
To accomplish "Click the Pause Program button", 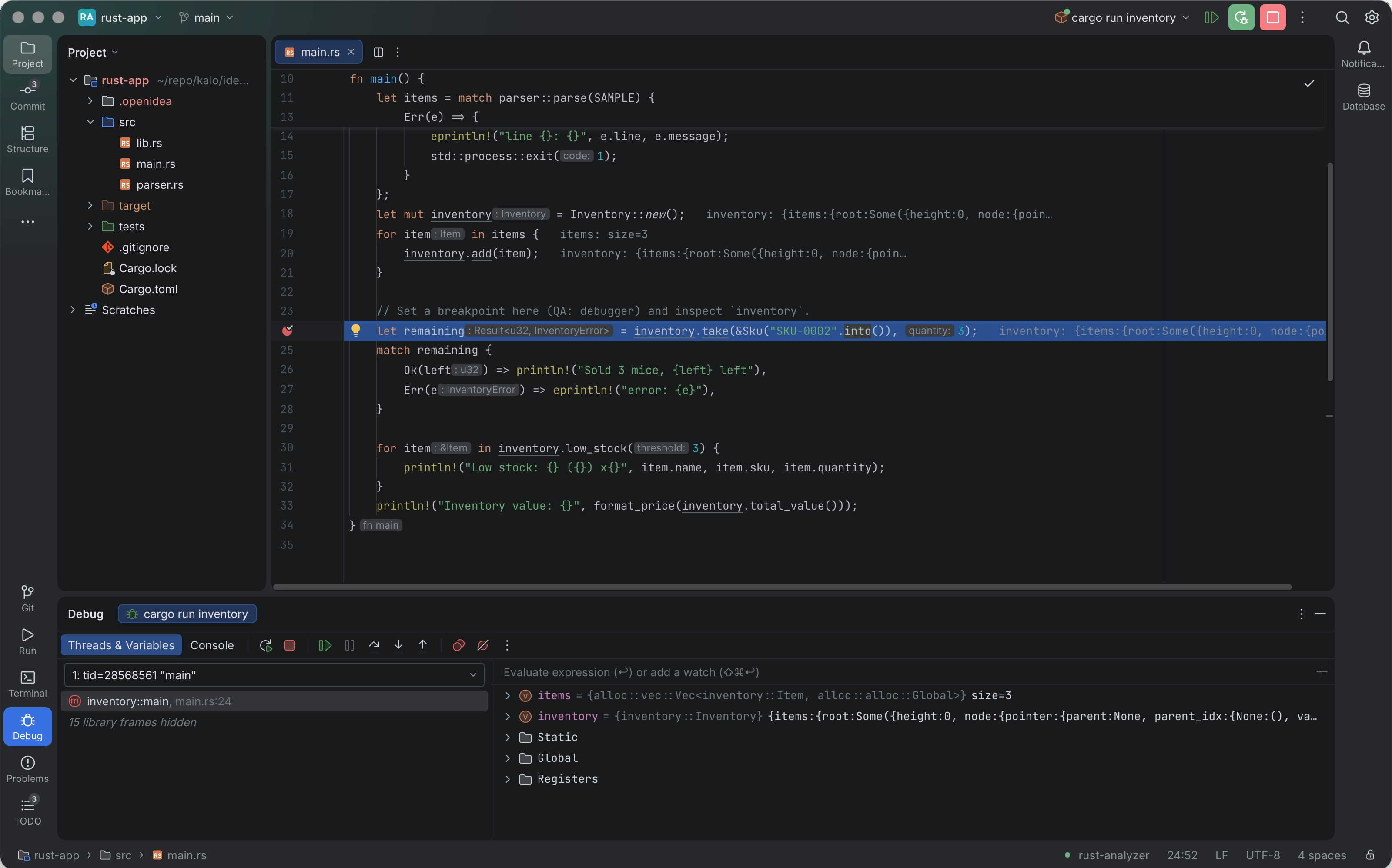I will coord(350,645).
